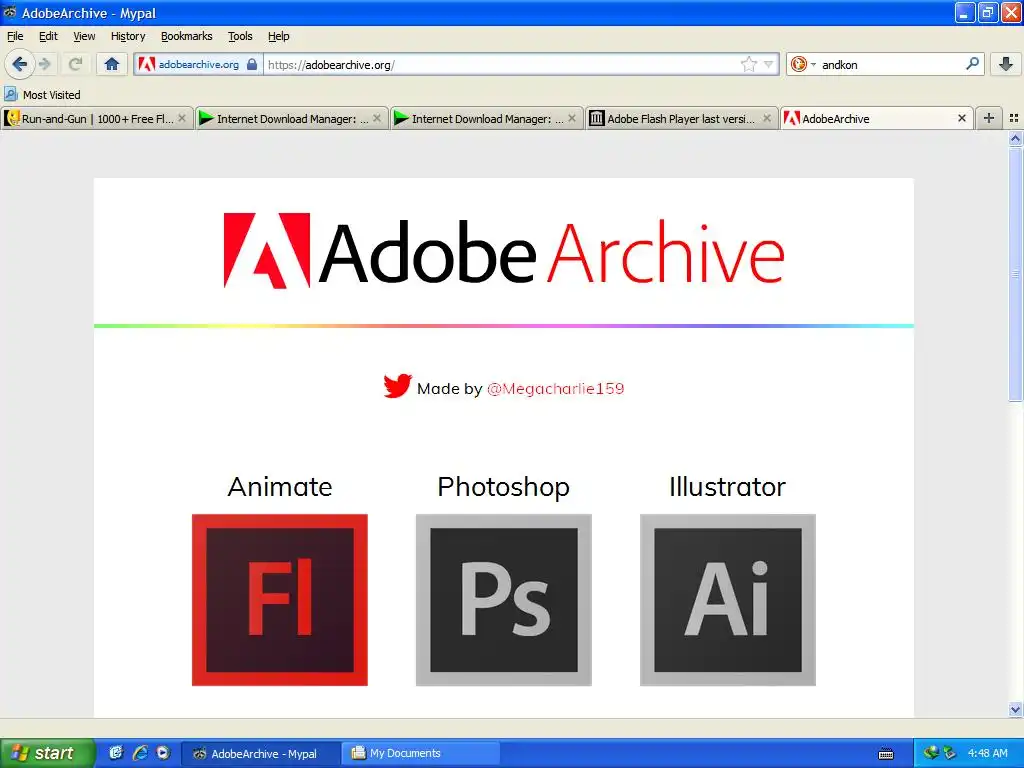Open the Animate Fl icon

point(280,600)
